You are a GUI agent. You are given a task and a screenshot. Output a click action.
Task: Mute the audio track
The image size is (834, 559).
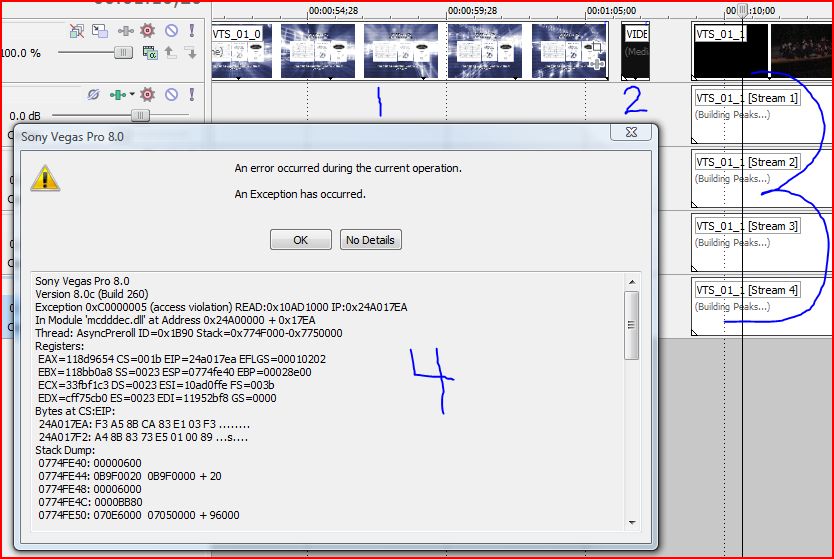click(x=170, y=95)
